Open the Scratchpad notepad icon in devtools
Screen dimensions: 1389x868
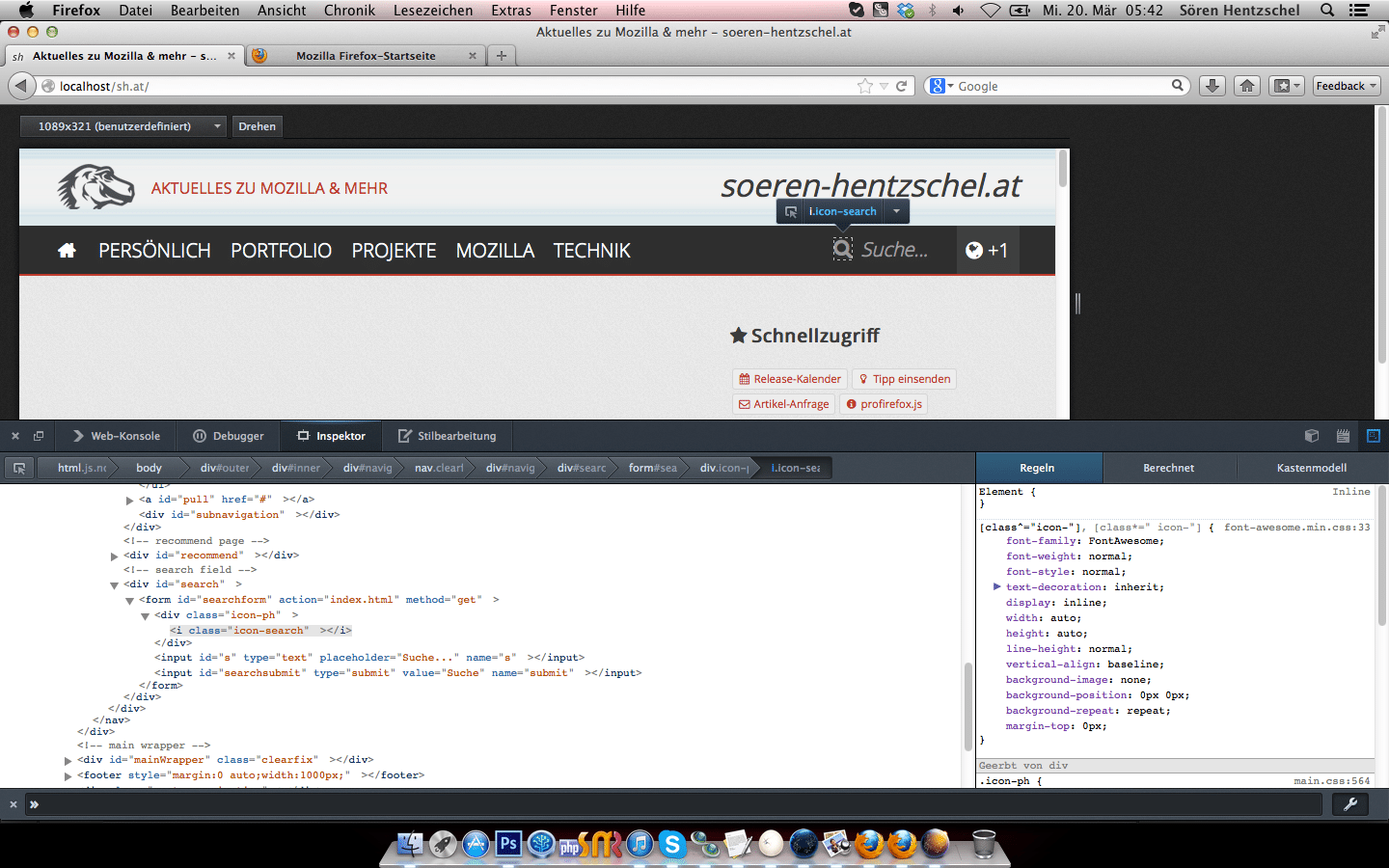1343,436
